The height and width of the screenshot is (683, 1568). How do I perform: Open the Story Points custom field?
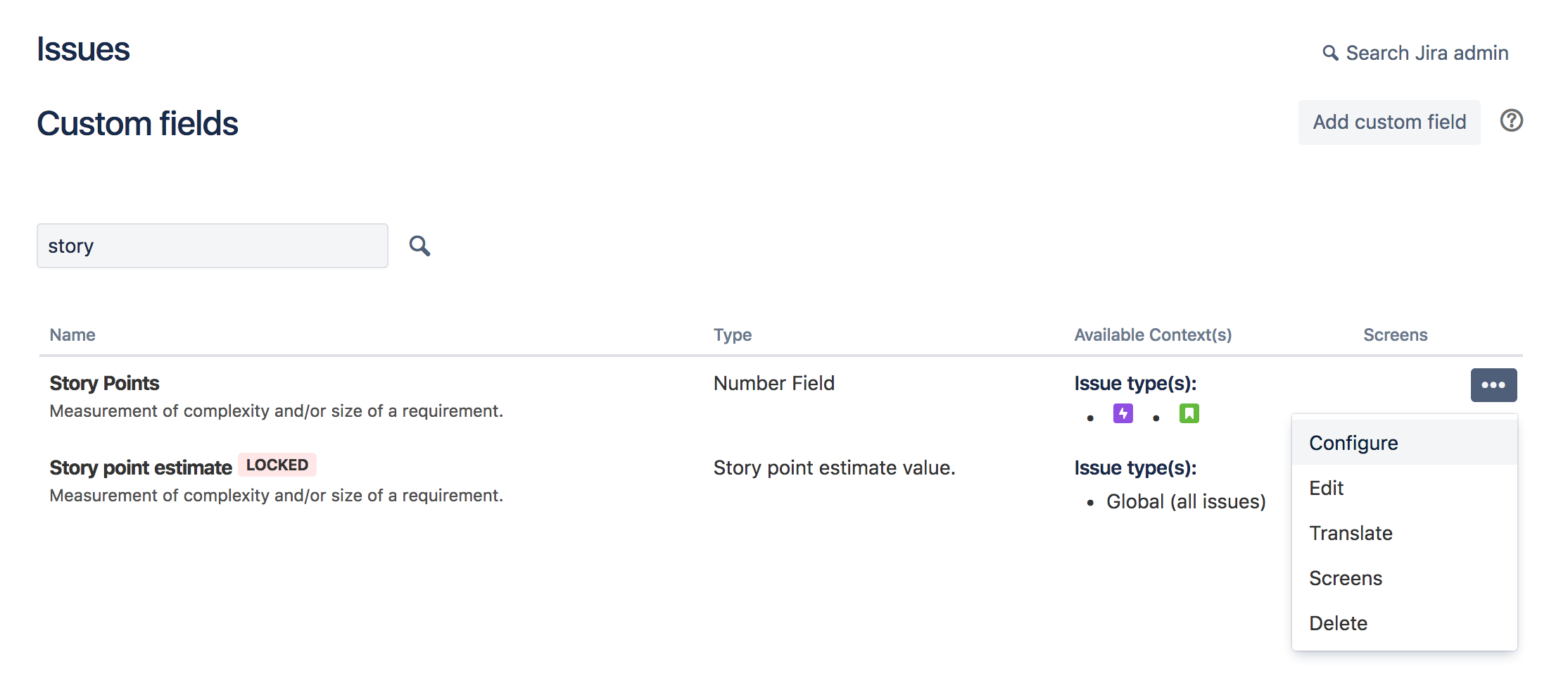(103, 382)
